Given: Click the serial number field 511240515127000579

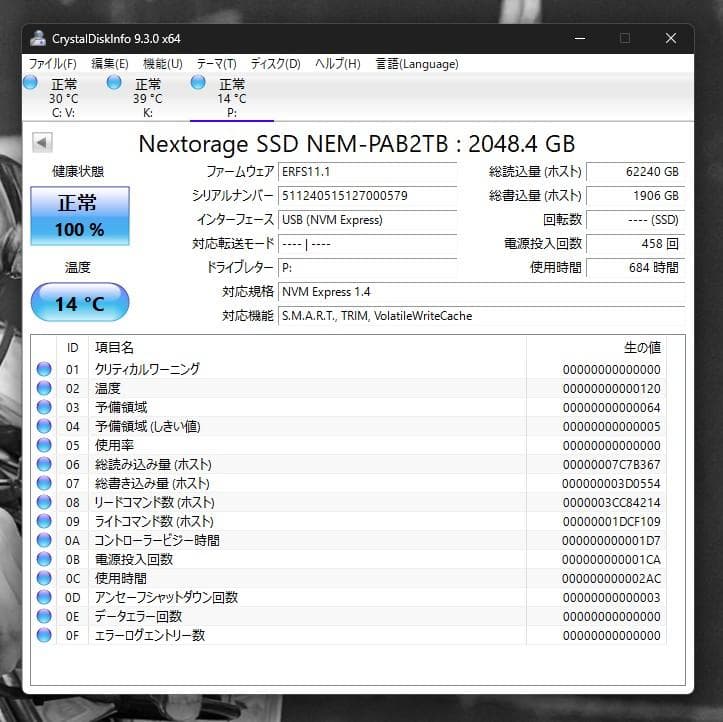Looking at the screenshot, I should tap(367, 196).
